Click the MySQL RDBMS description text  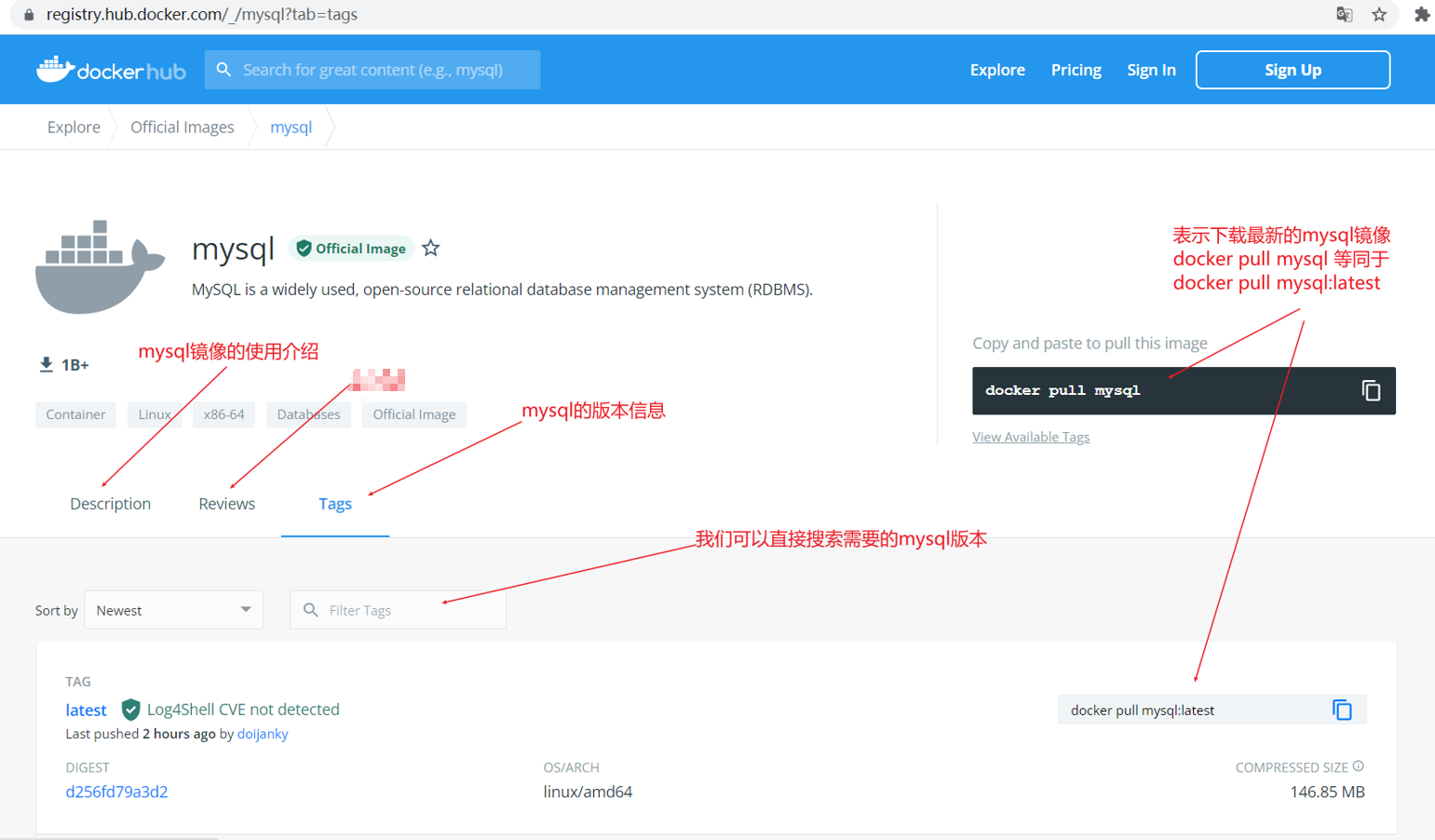(502, 290)
